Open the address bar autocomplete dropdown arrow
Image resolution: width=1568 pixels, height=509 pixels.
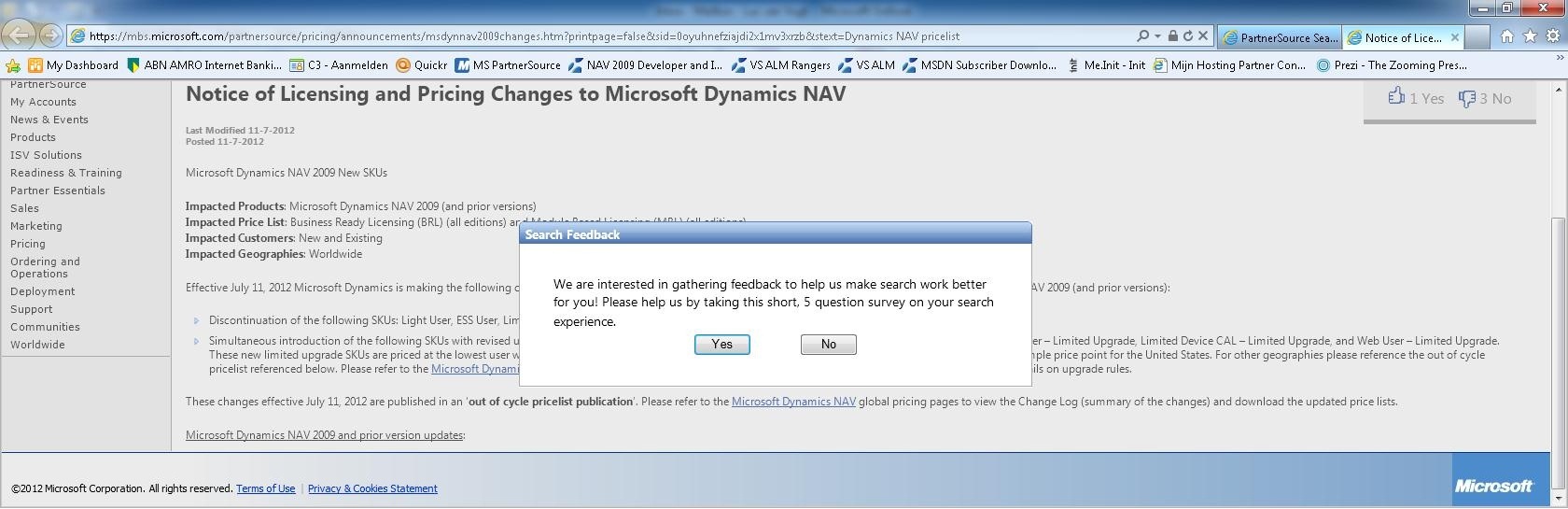coord(1157,35)
